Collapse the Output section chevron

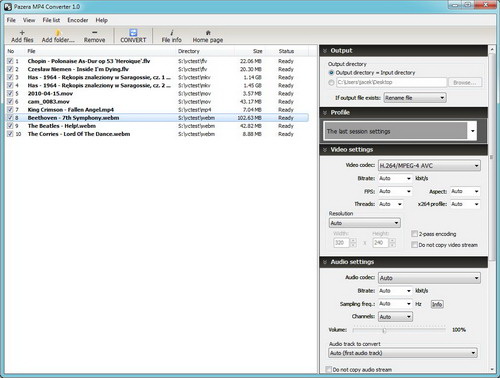325,51
